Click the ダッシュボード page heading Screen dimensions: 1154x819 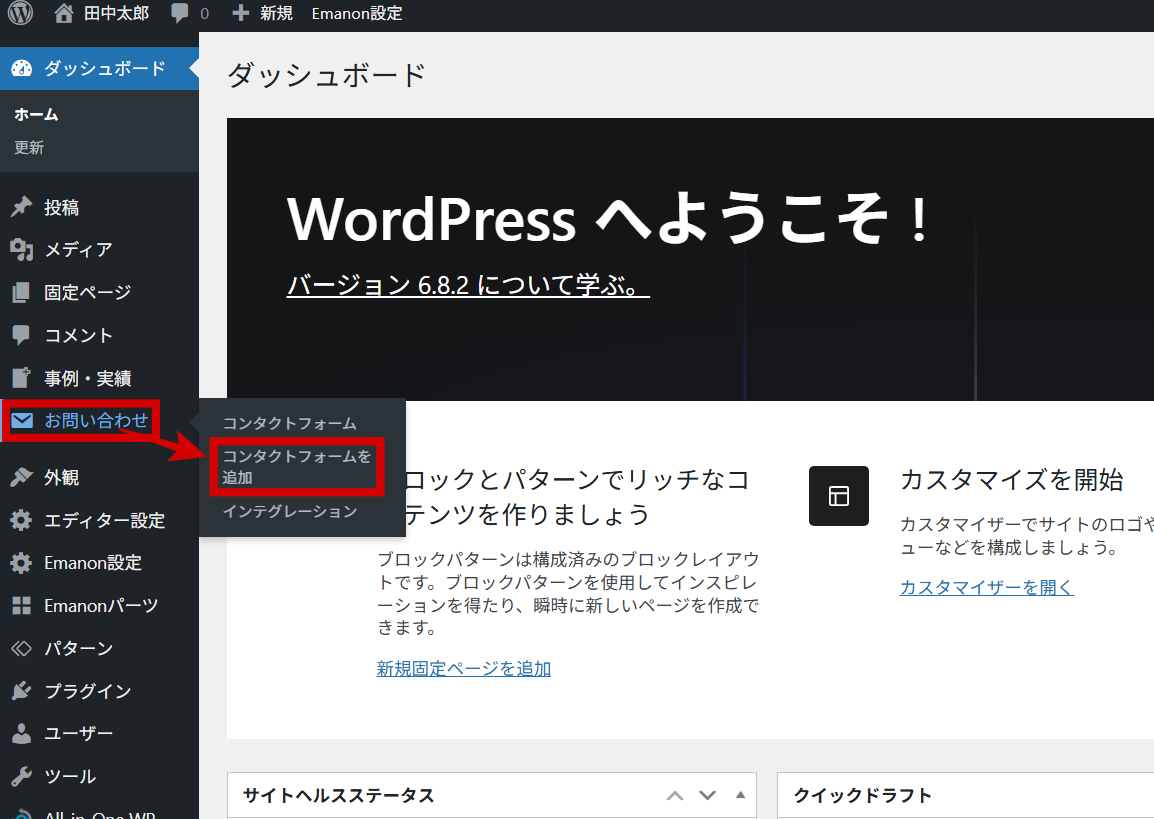pyautogui.click(x=327, y=75)
